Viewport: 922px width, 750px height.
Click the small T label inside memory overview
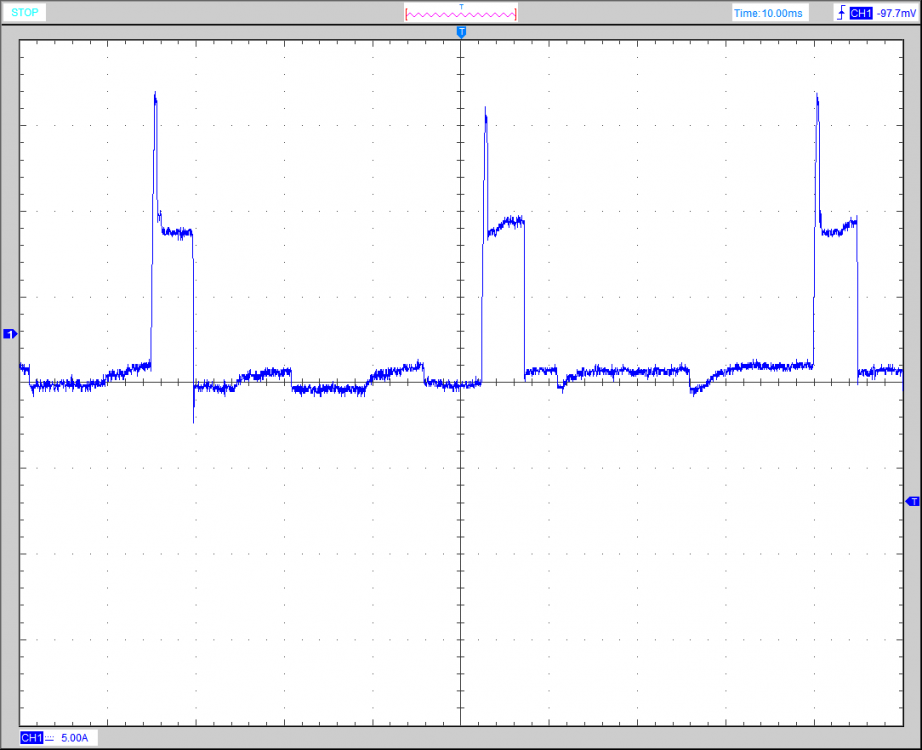(x=461, y=6)
